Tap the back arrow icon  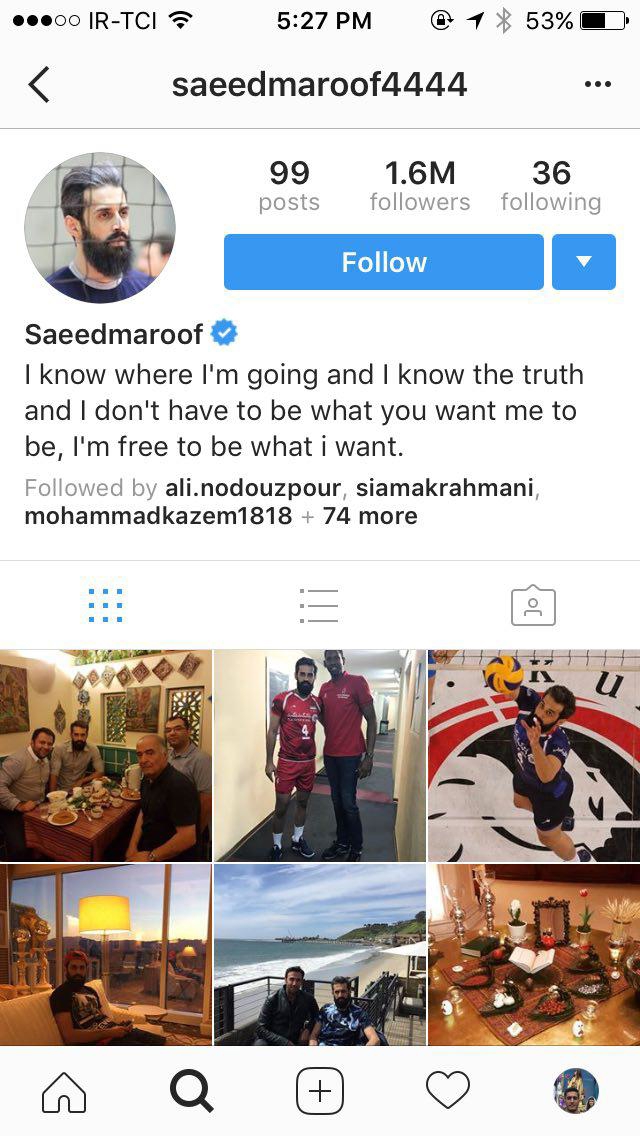click(x=38, y=84)
